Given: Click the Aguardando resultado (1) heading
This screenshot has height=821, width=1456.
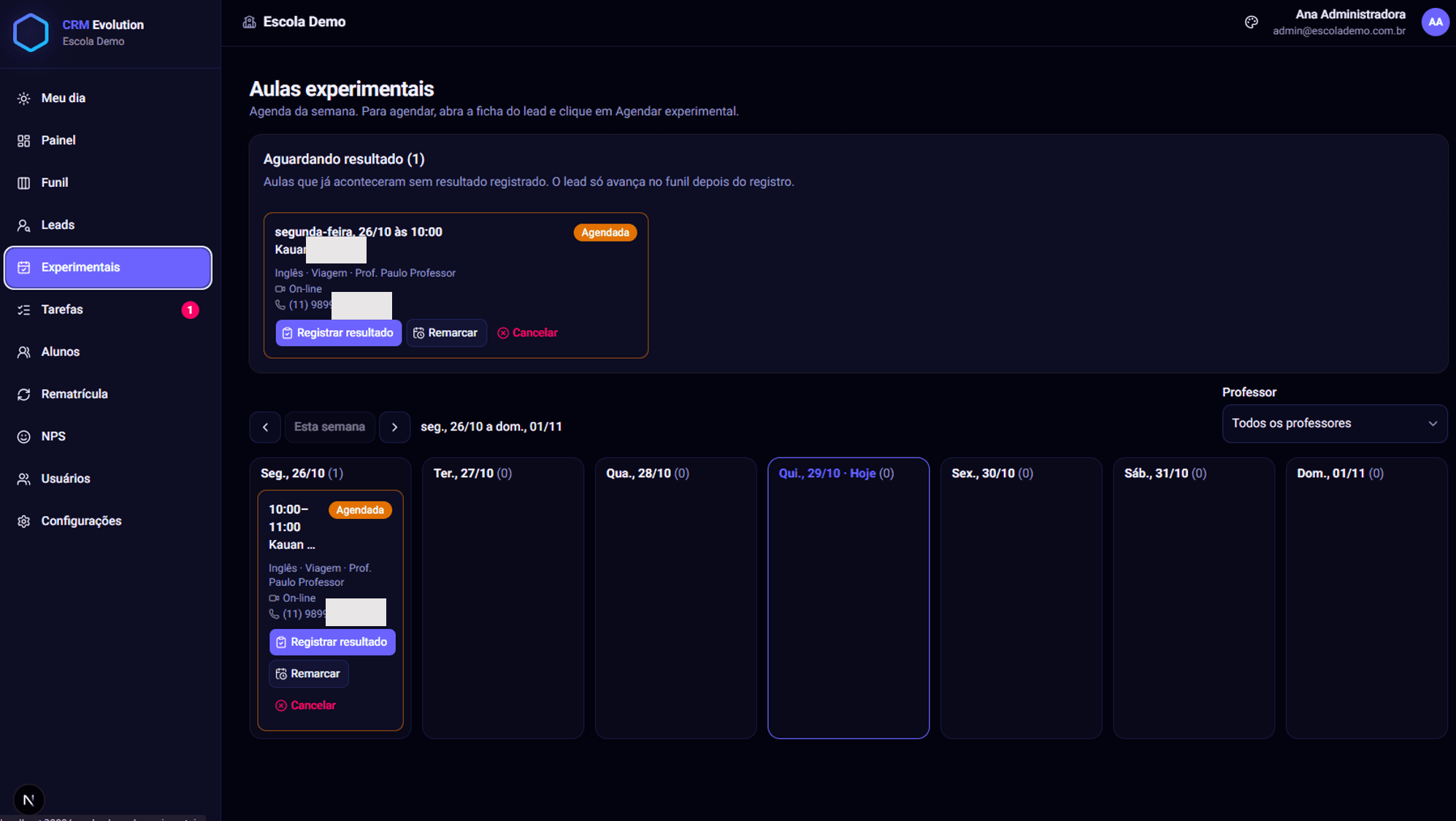Looking at the screenshot, I should point(344,159).
